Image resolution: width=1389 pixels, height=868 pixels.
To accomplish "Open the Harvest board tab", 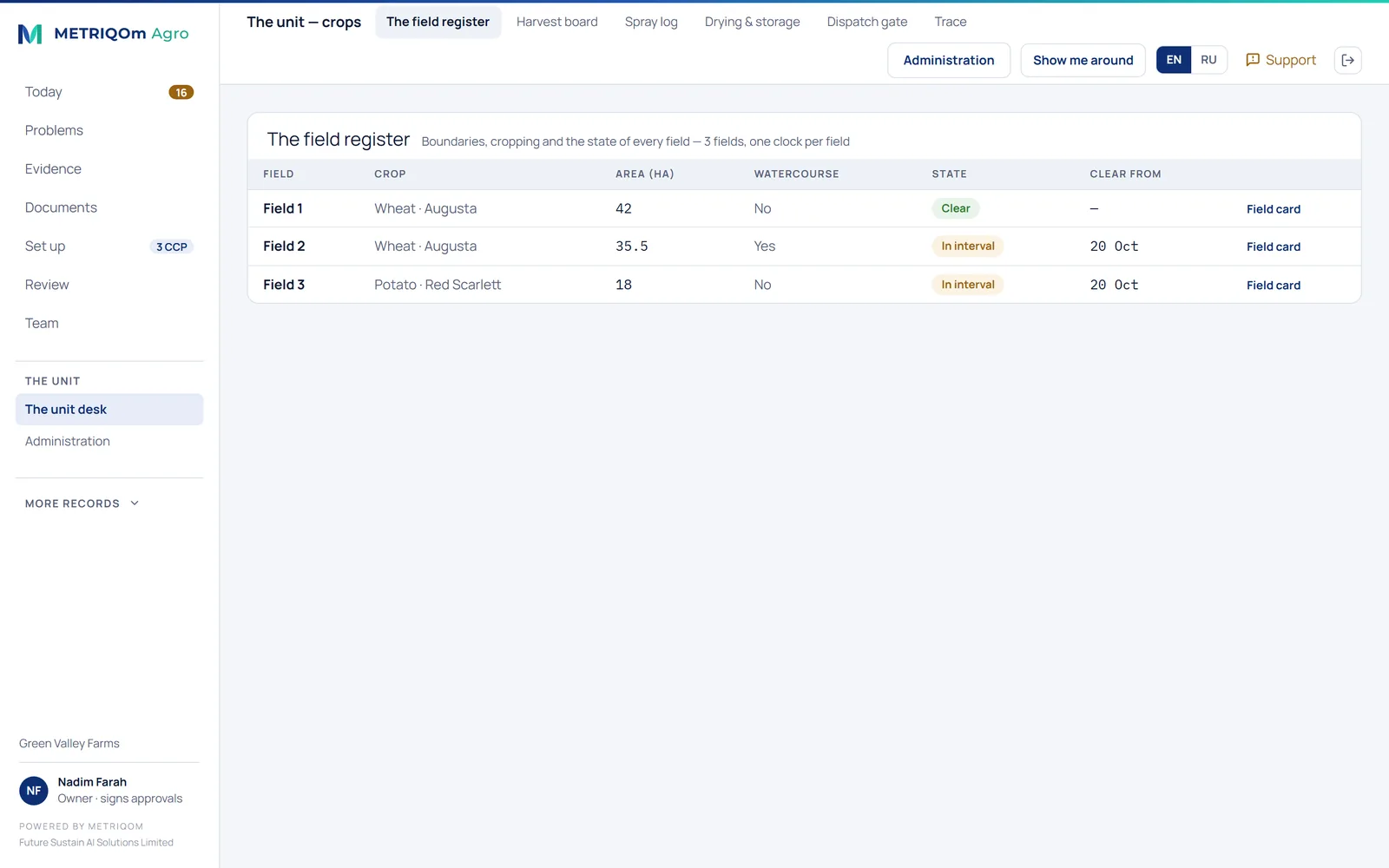I will pyautogui.click(x=557, y=22).
